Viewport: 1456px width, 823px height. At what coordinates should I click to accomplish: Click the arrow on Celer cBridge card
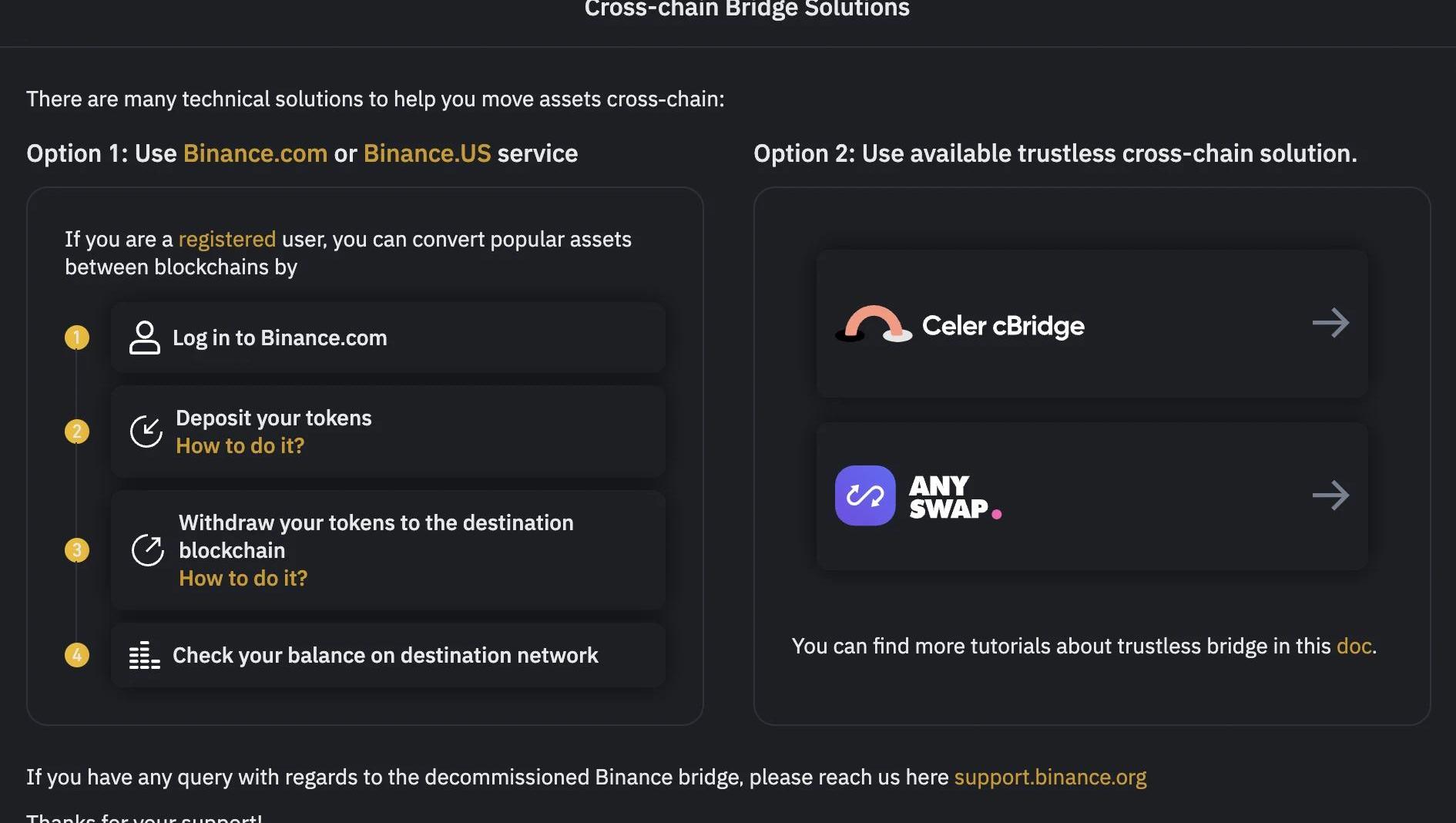(x=1330, y=323)
